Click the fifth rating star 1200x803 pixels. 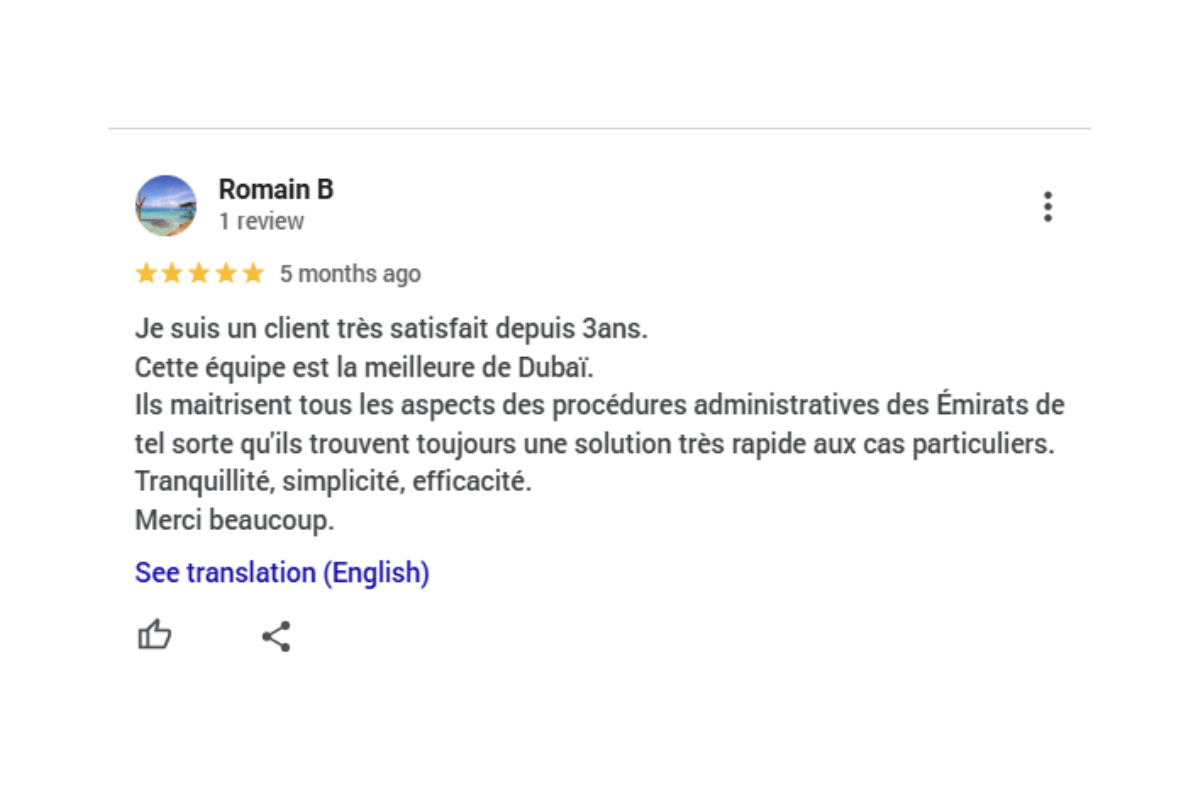[x=252, y=273]
